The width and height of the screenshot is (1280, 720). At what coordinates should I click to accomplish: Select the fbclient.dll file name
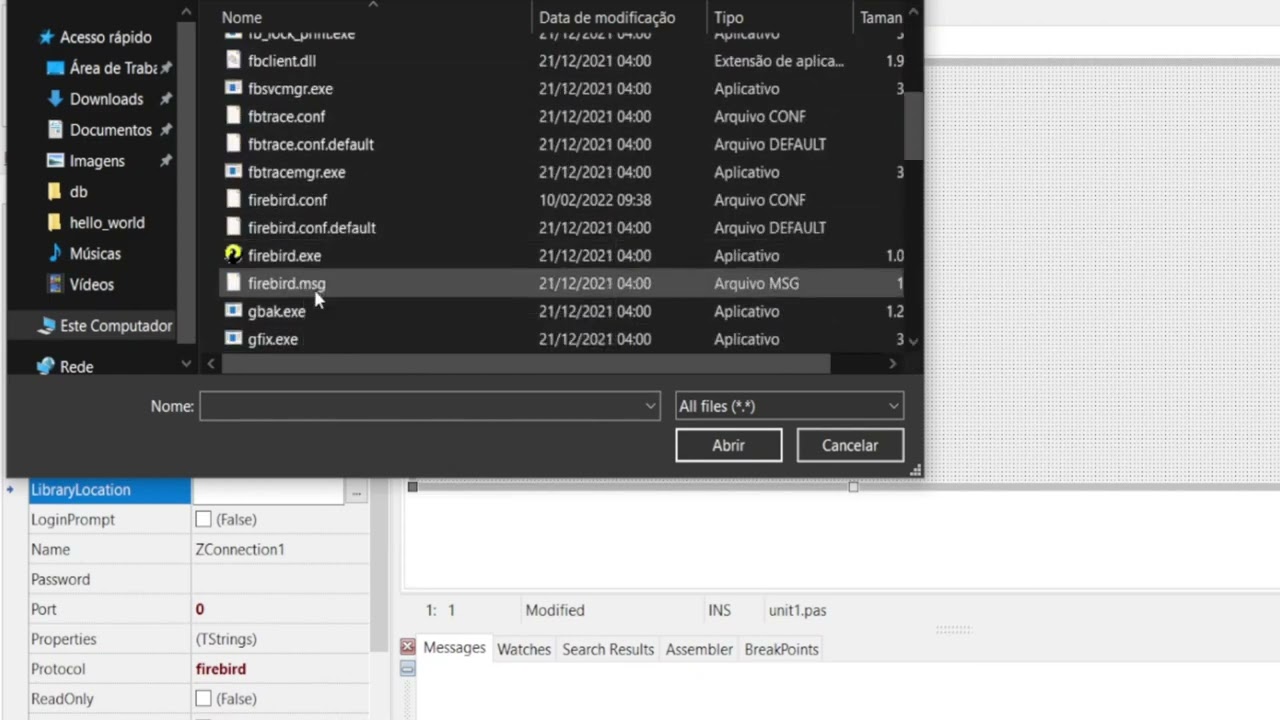coord(282,61)
